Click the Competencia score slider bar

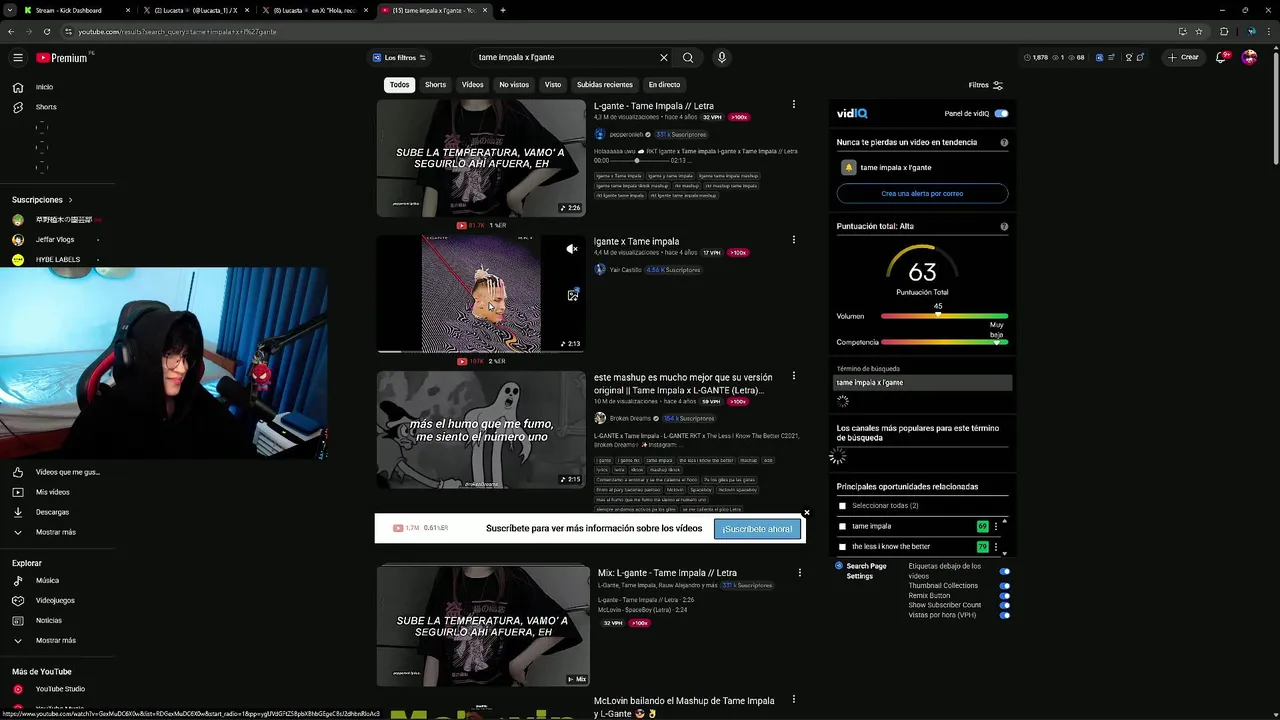pyautogui.click(x=944, y=342)
